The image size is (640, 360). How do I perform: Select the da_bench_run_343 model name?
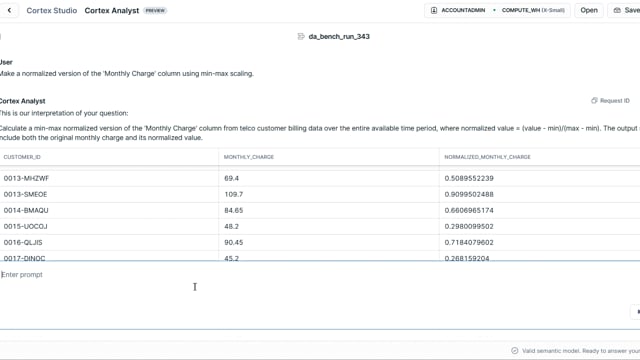coord(339,36)
